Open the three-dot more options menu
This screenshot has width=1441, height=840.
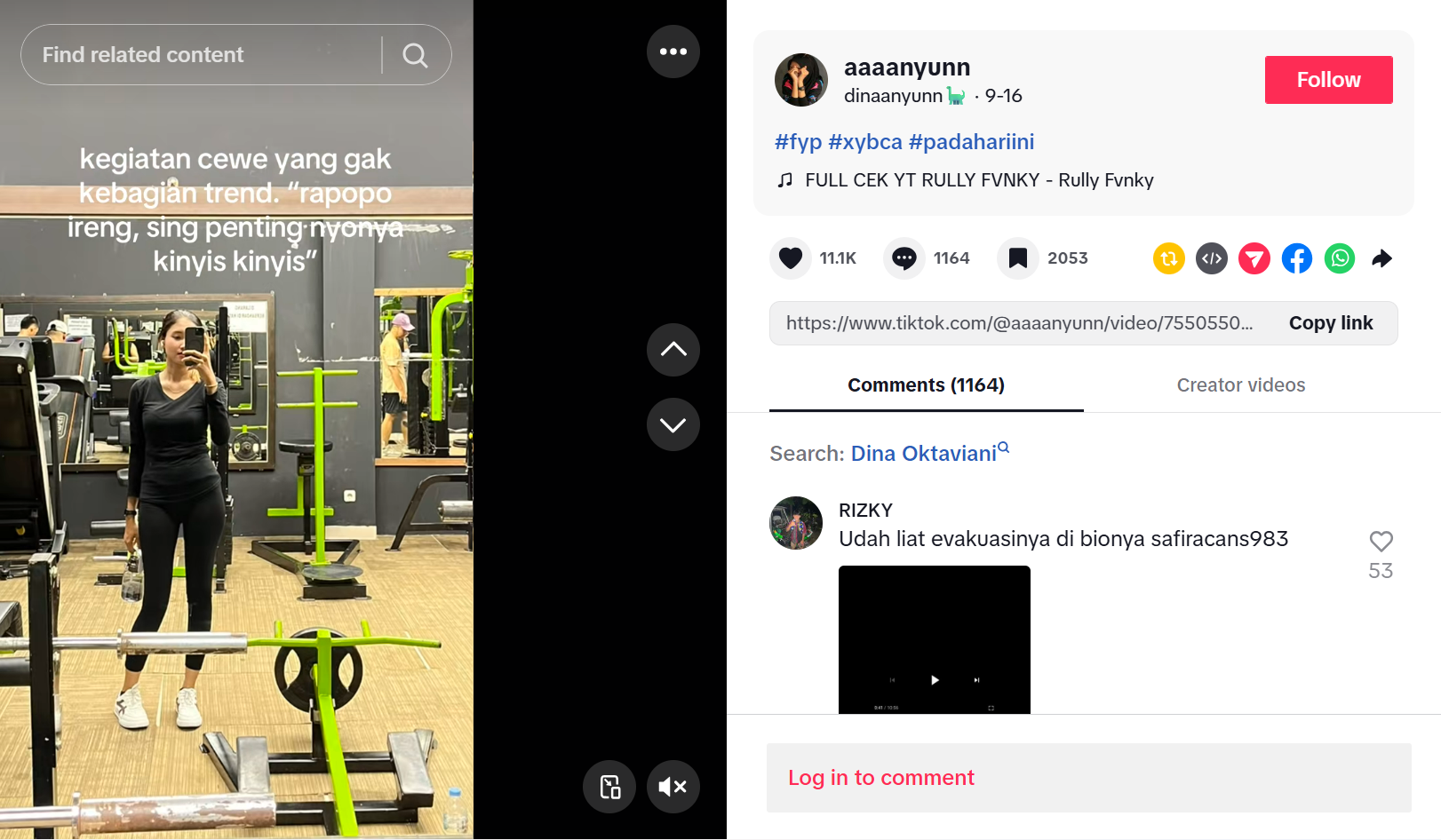click(673, 52)
